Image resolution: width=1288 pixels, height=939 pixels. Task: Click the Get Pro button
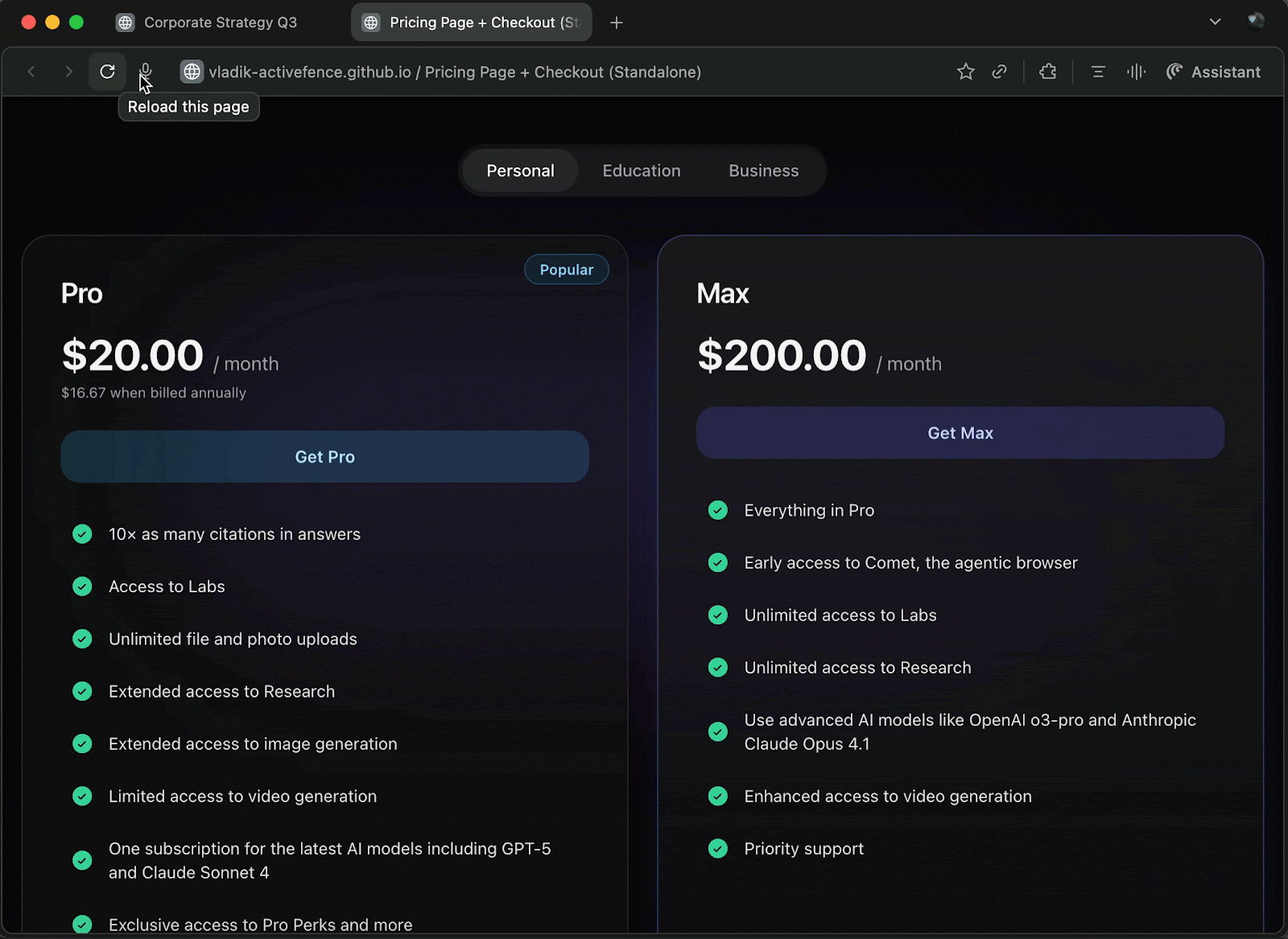tap(324, 457)
